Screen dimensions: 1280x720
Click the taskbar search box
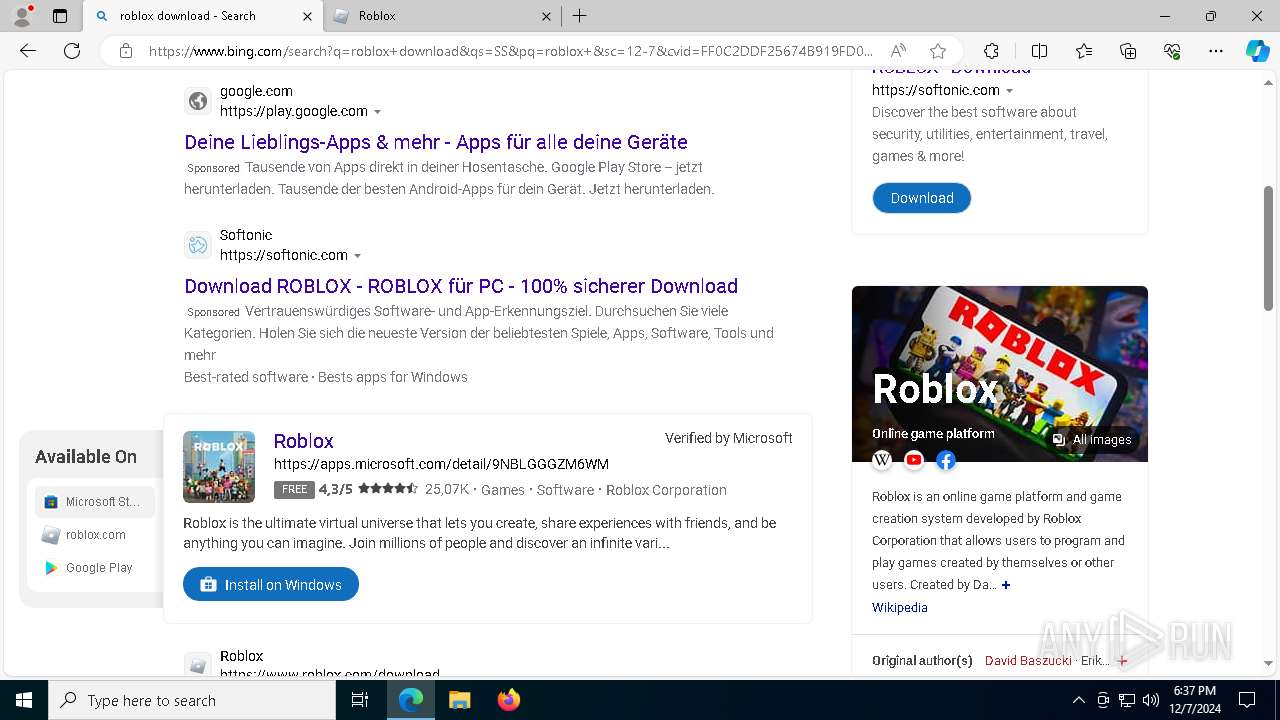(192, 700)
